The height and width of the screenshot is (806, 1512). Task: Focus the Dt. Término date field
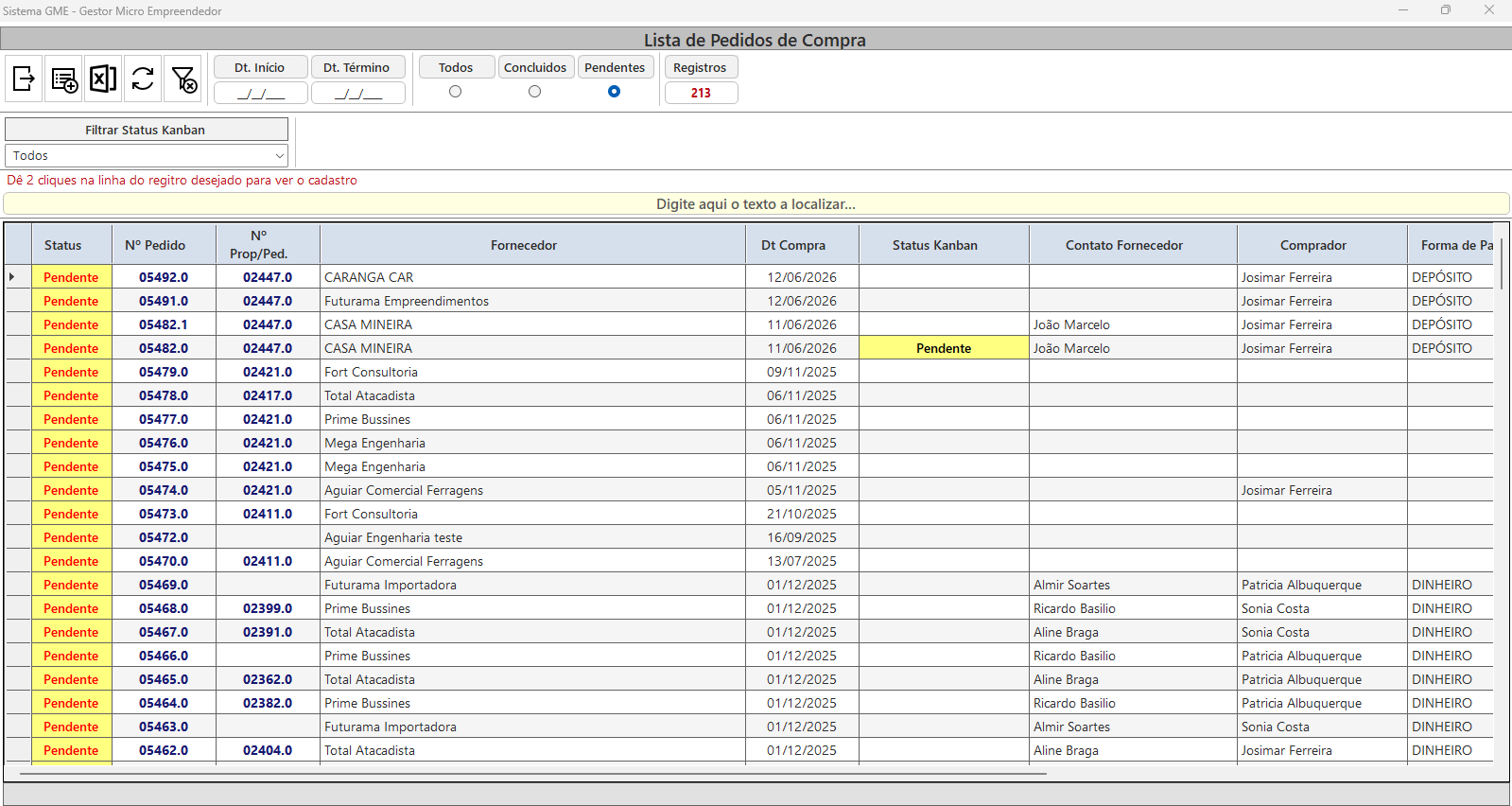click(357, 93)
